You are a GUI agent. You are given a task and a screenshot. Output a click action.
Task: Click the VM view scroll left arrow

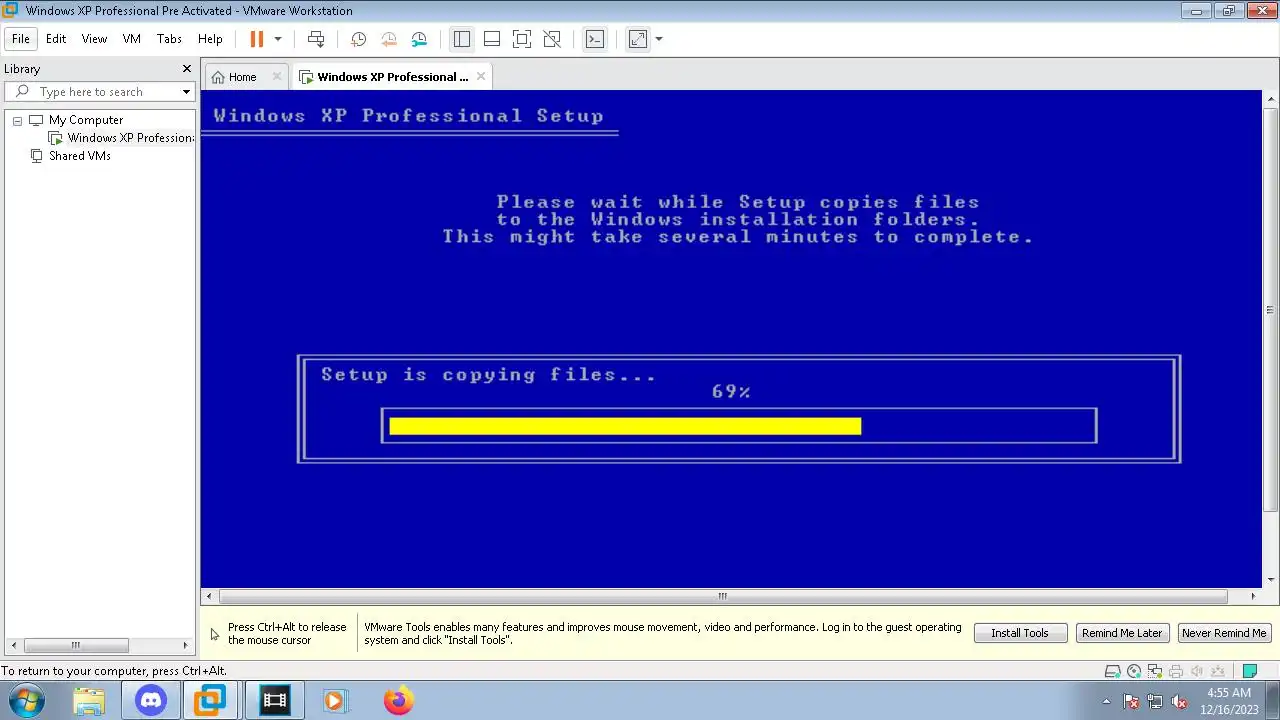click(208, 596)
